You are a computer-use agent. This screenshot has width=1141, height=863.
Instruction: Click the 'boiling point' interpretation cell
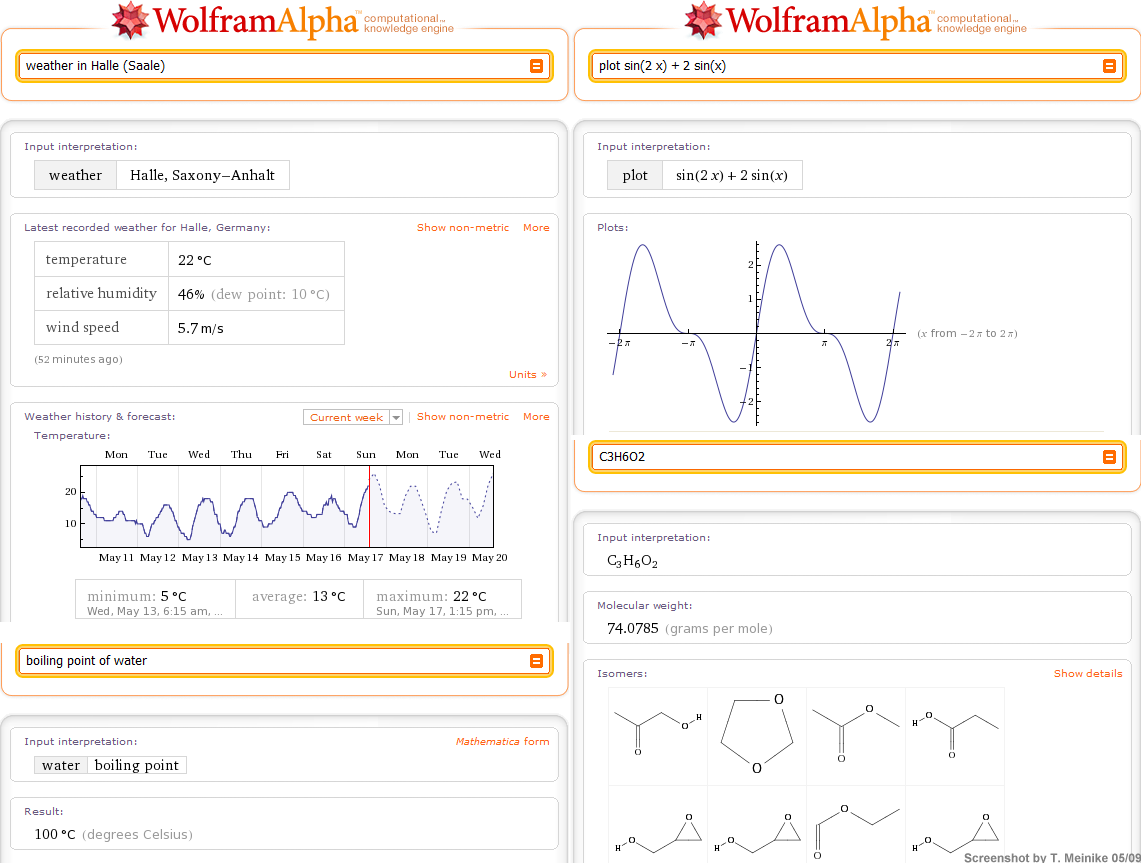coord(137,765)
